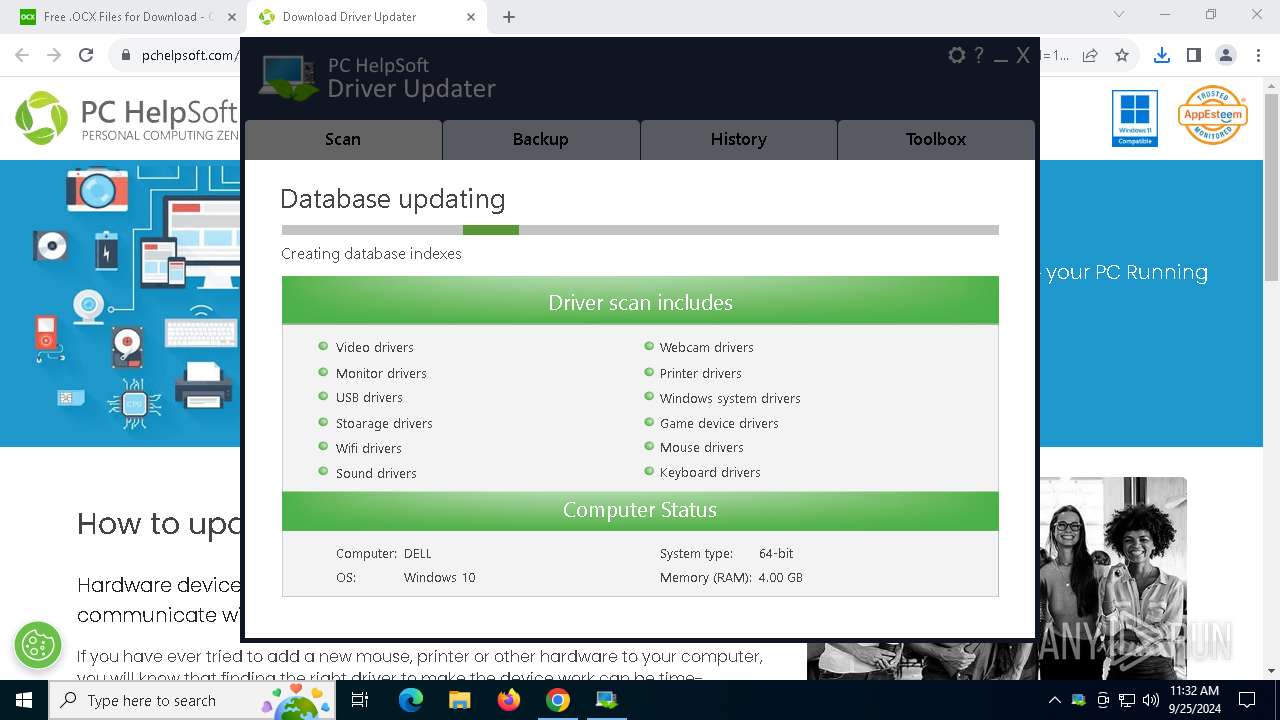The image size is (1280, 720).
Task: Click the "4.00 GB" memory value
Action: click(x=780, y=577)
